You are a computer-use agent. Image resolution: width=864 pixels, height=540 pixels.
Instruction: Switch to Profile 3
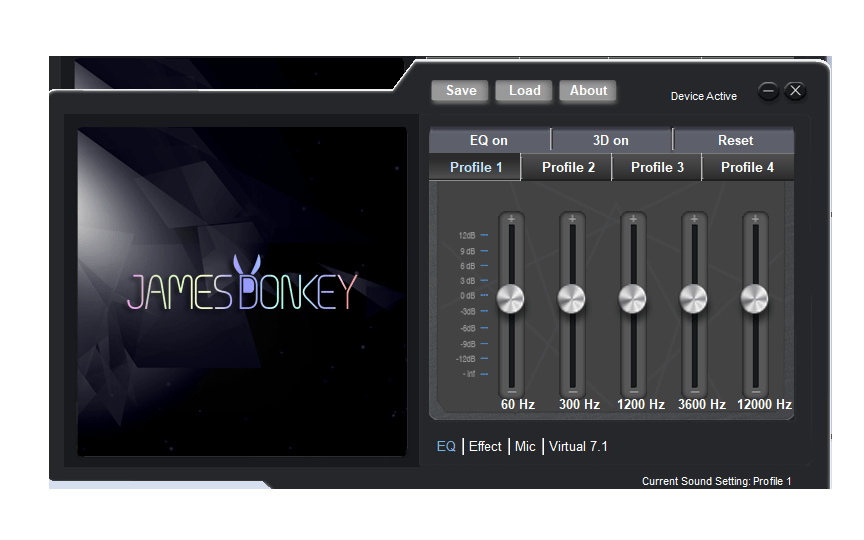coord(657,168)
